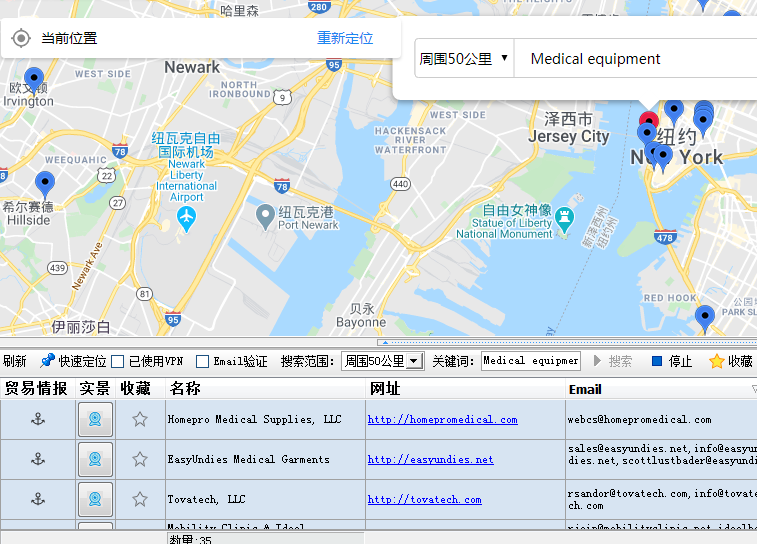Image resolution: width=757 pixels, height=544 pixels.
Task: Click anchor icon for Tovatech, LLC
Action: [38, 499]
